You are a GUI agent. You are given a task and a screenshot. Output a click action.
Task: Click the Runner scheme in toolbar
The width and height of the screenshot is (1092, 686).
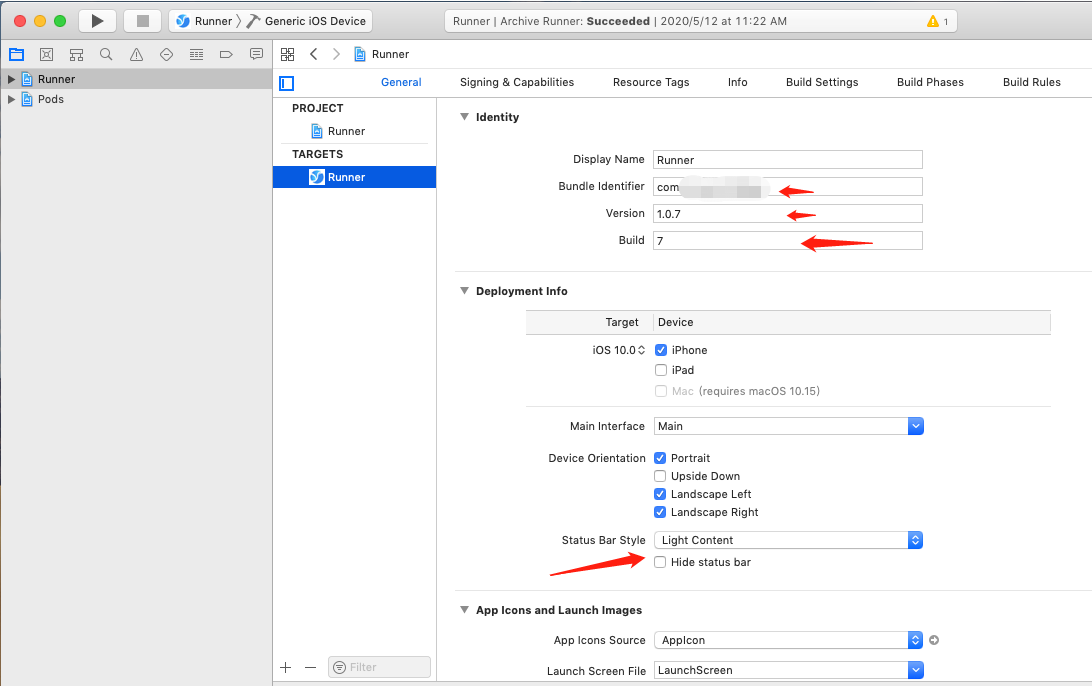tap(205, 21)
